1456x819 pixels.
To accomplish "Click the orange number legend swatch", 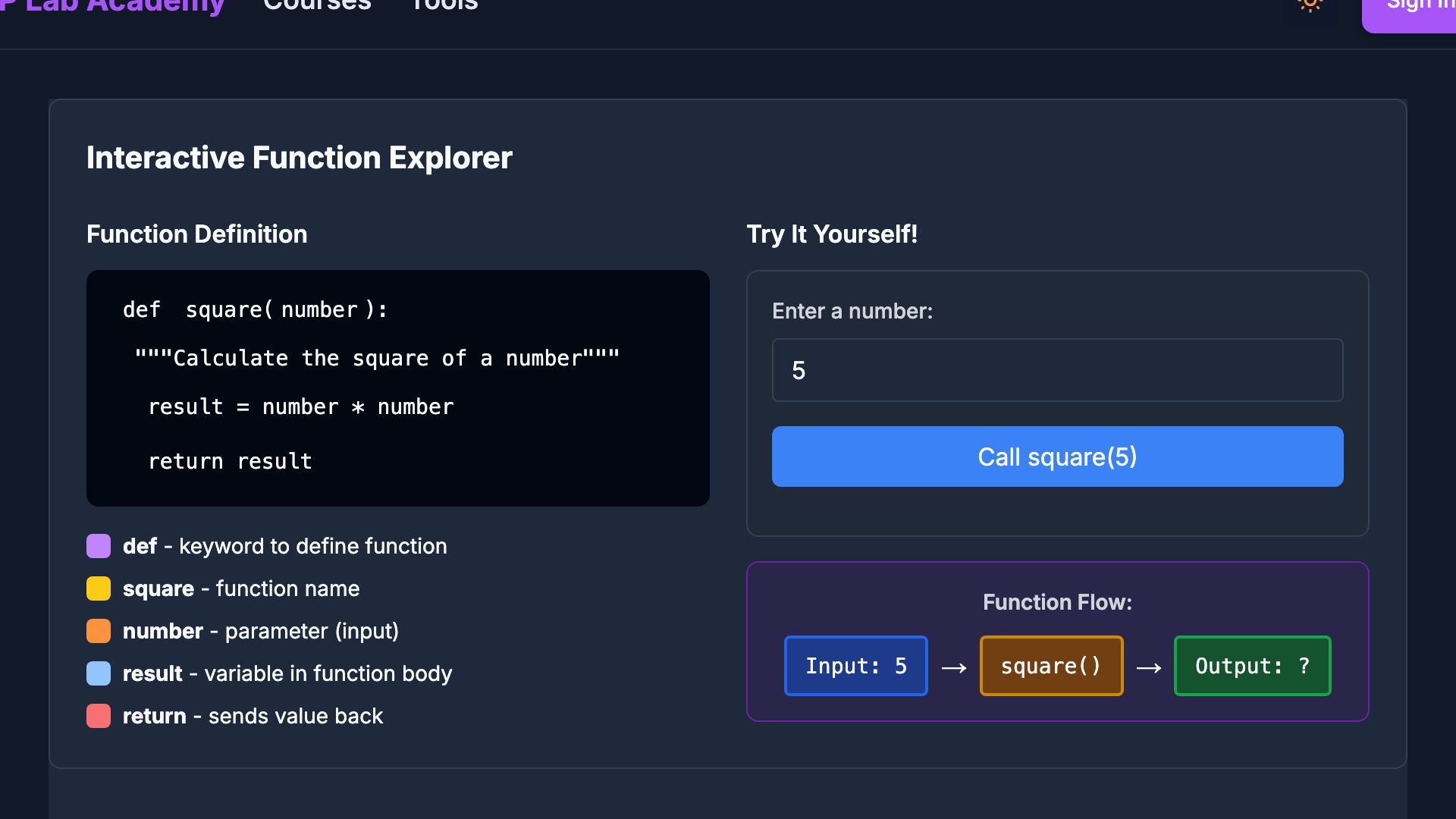I will (x=99, y=631).
